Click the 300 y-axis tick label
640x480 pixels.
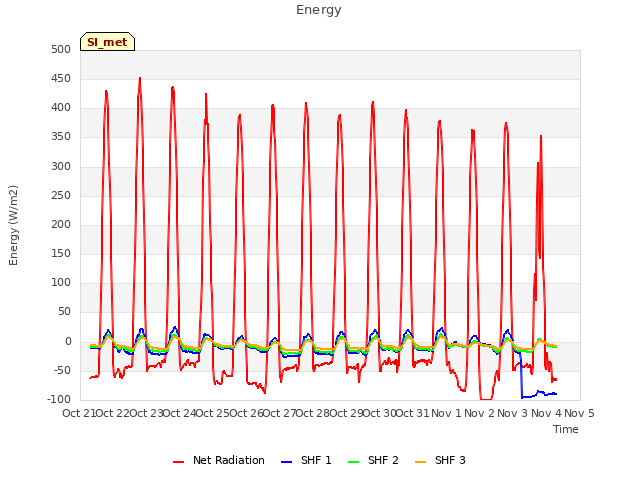click(x=61, y=166)
